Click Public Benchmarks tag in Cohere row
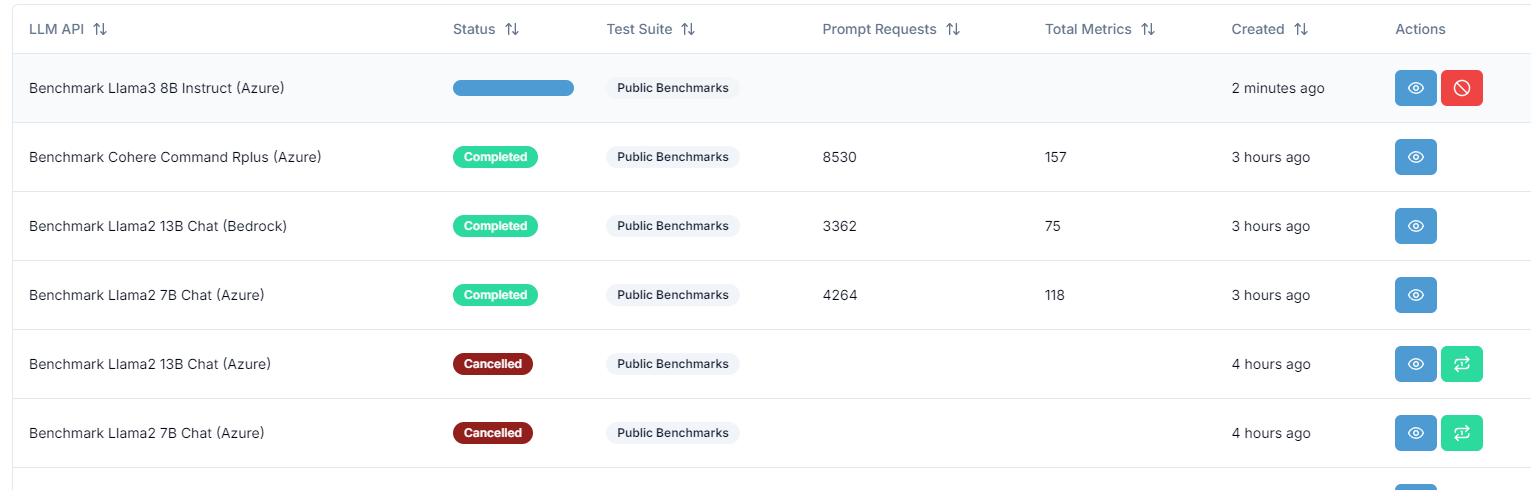 click(673, 157)
